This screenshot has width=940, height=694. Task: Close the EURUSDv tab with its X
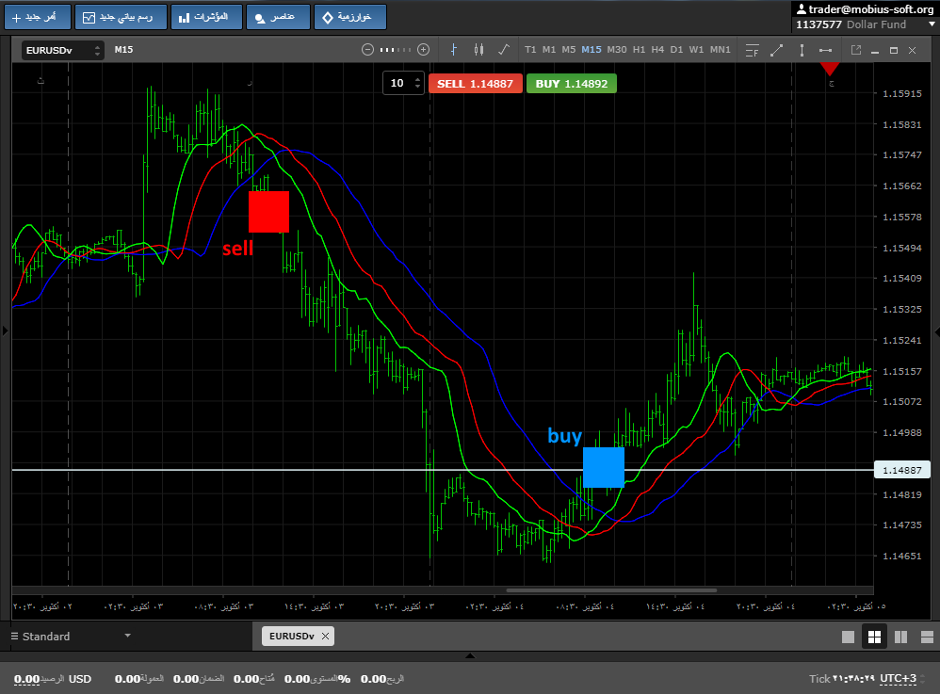pyautogui.click(x=325, y=636)
